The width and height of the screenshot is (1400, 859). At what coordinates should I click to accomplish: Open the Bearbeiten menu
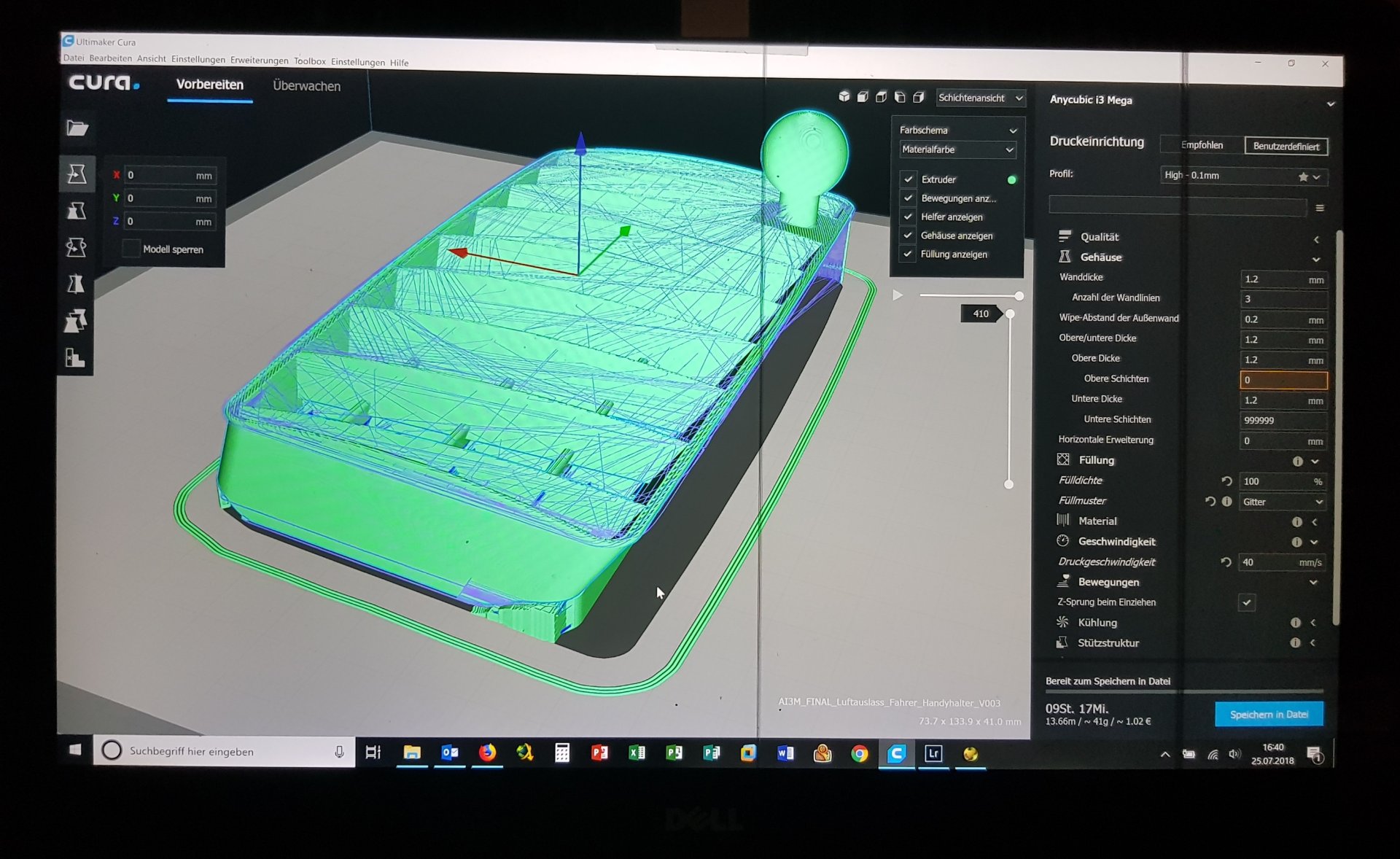111,58
